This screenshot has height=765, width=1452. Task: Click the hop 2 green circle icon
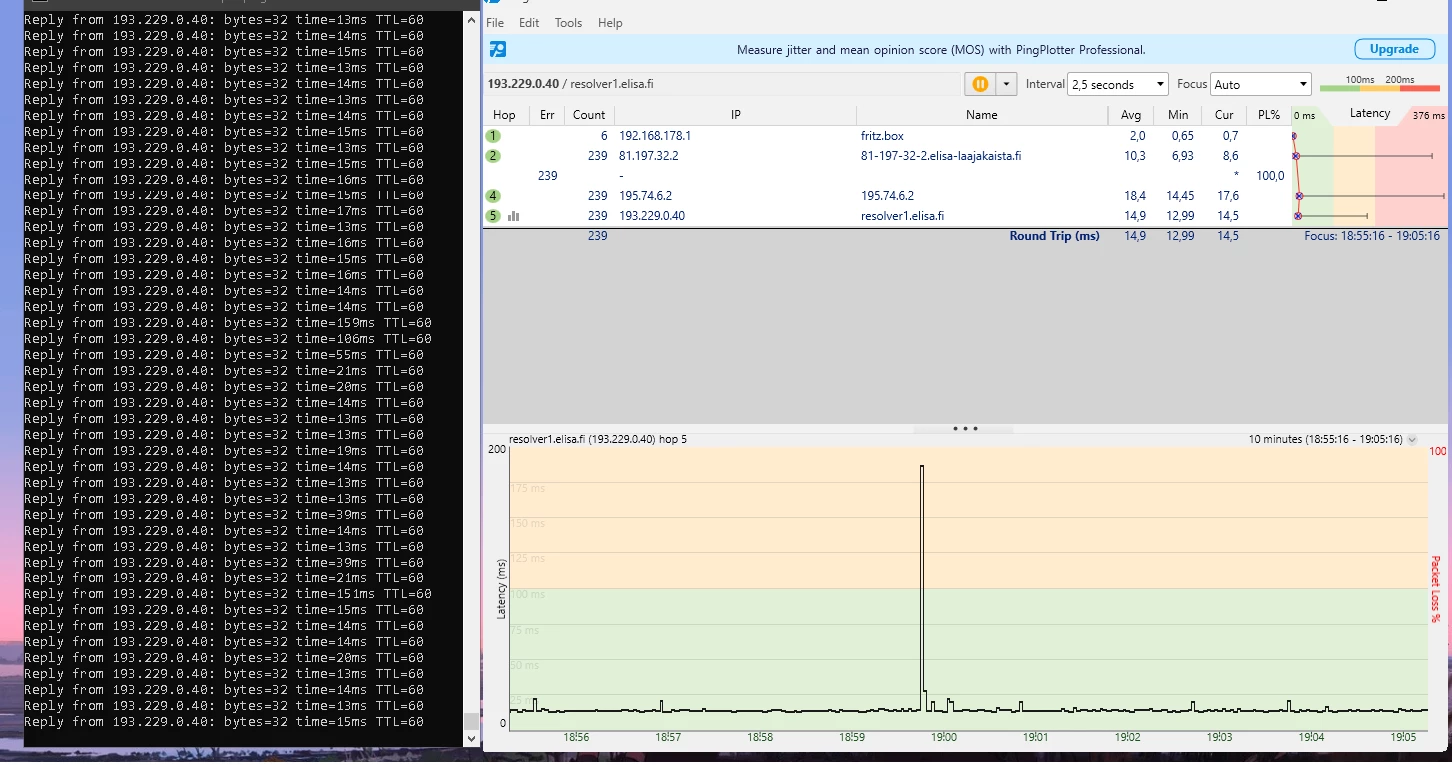(x=494, y=156)
